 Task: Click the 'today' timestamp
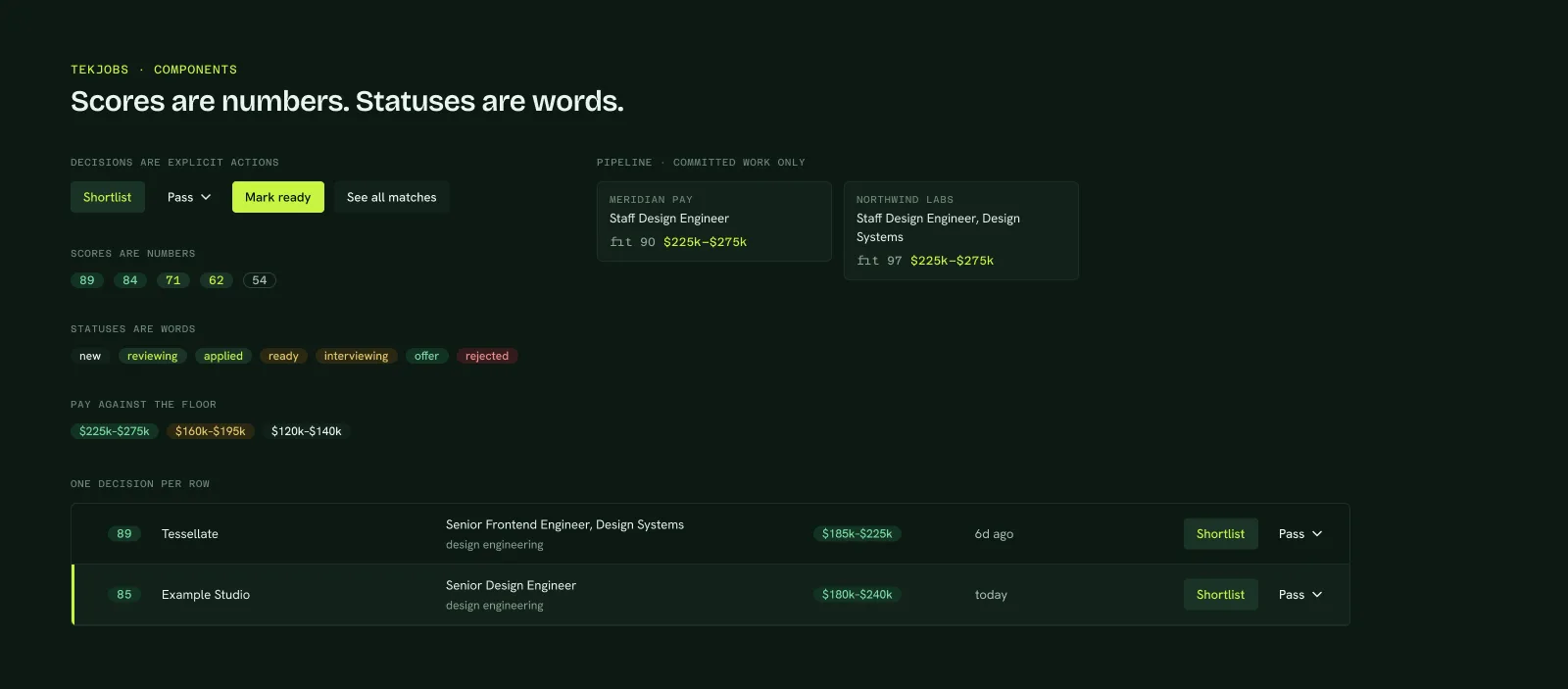point(991,595)
